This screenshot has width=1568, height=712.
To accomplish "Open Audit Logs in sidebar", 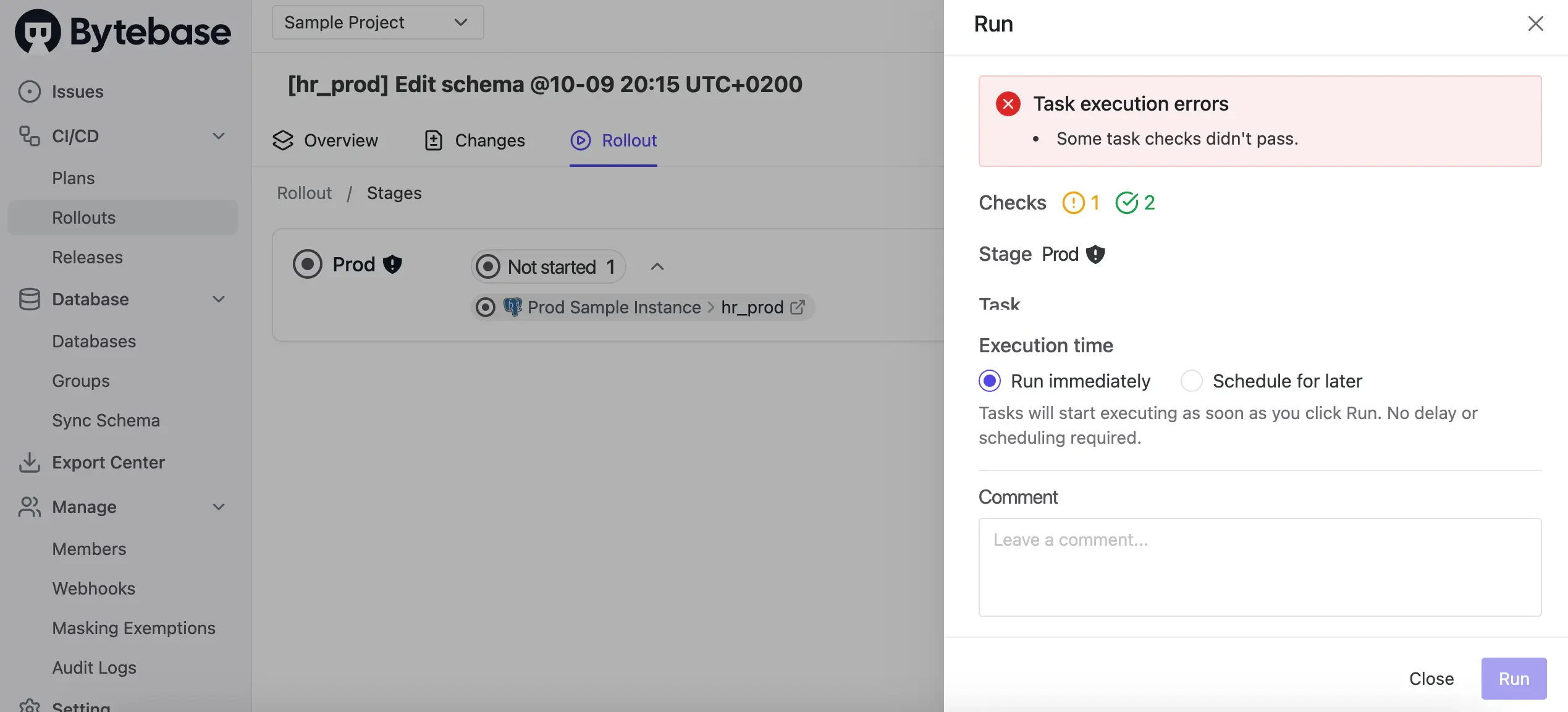I will (x=94, y=667).
